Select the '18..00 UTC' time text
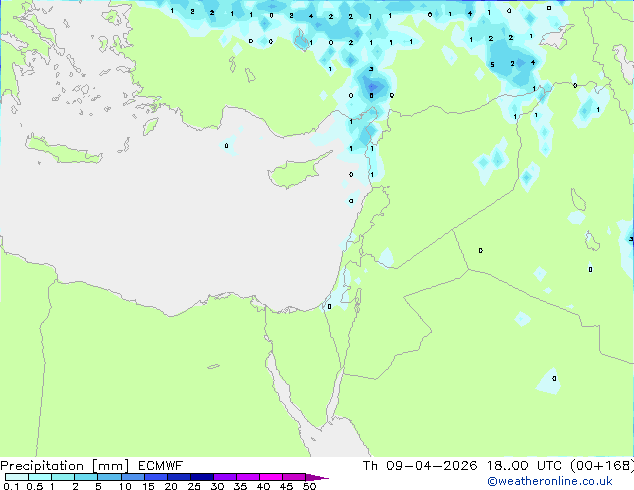 coord(524,466)
